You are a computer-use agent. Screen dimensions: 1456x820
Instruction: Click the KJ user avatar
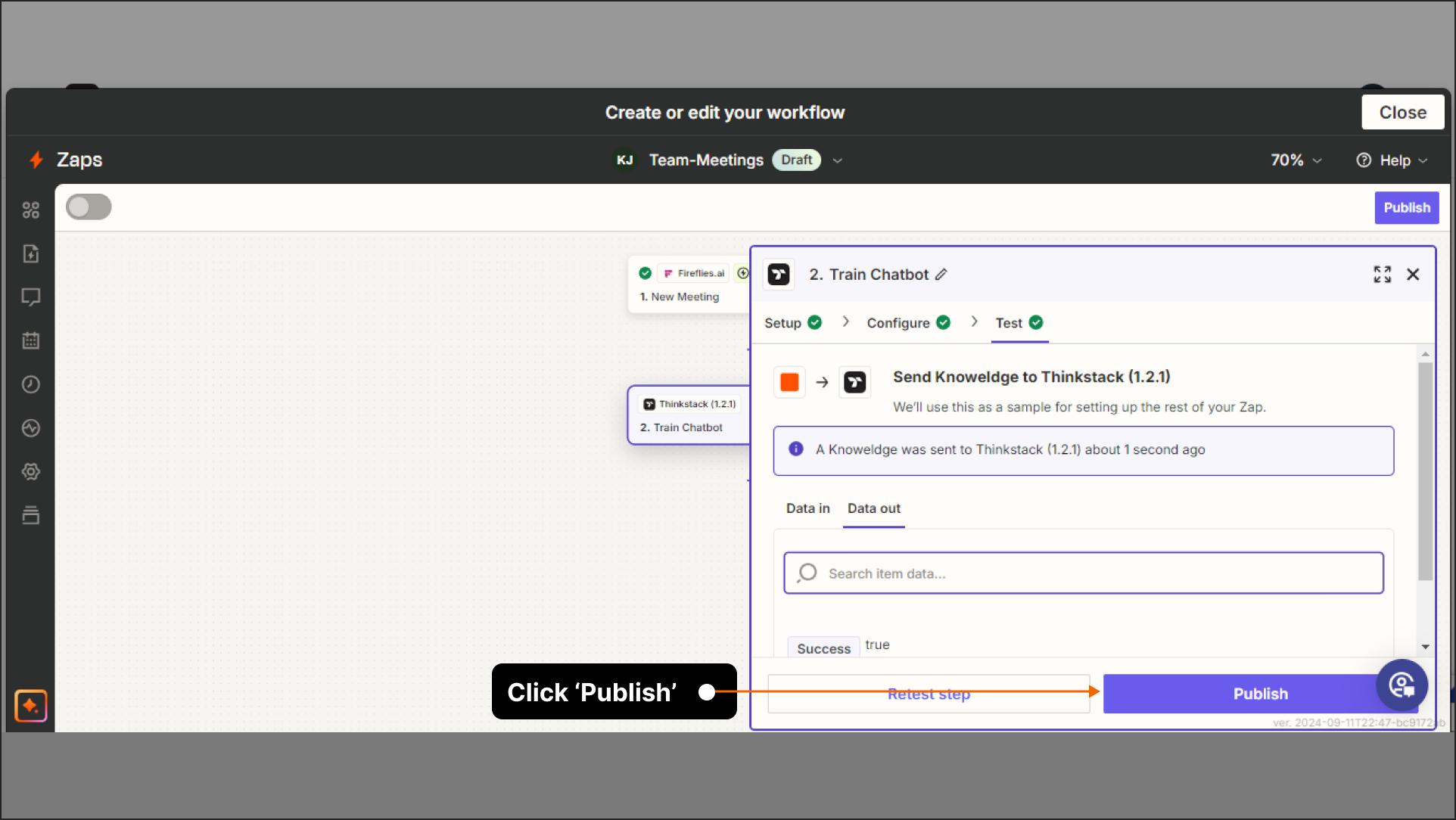[x=624, y=160]
